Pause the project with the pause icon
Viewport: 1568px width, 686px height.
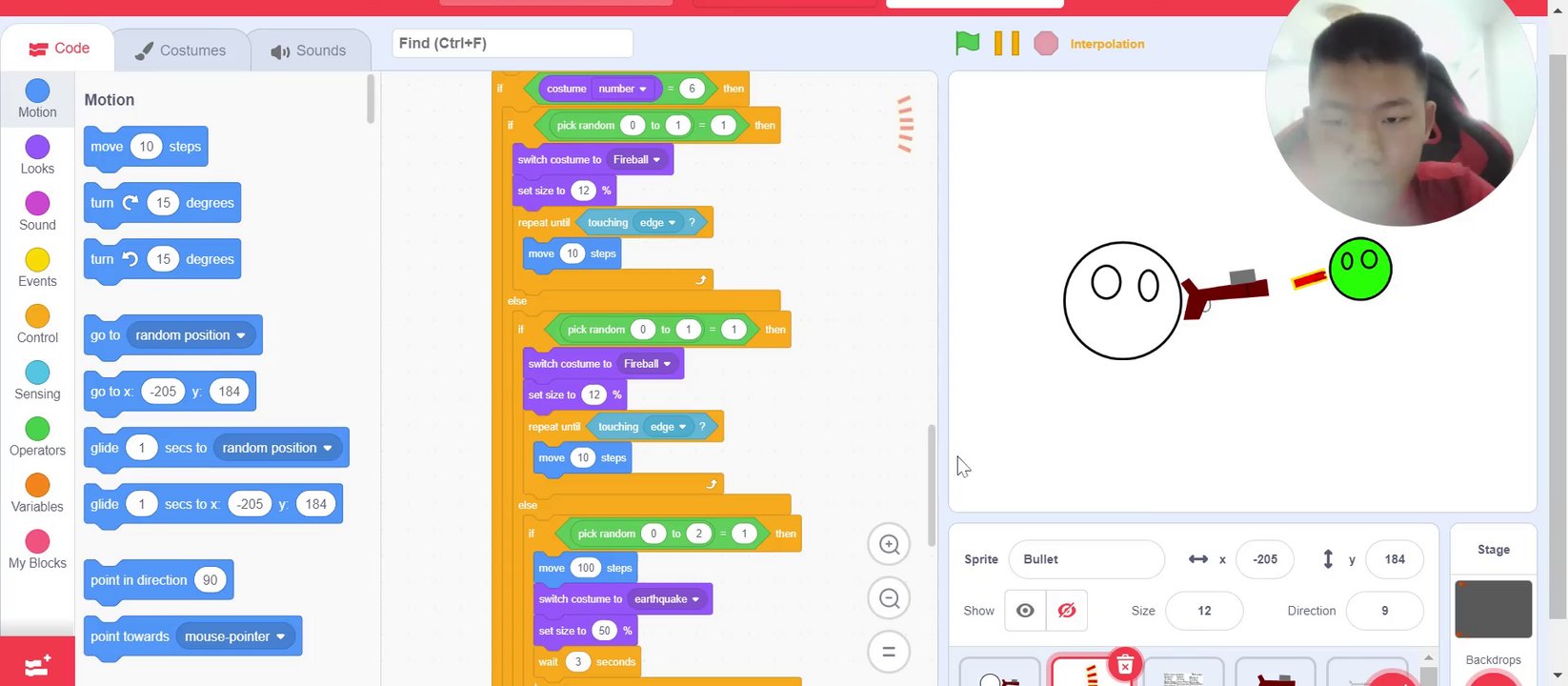tap(1007, 43)
